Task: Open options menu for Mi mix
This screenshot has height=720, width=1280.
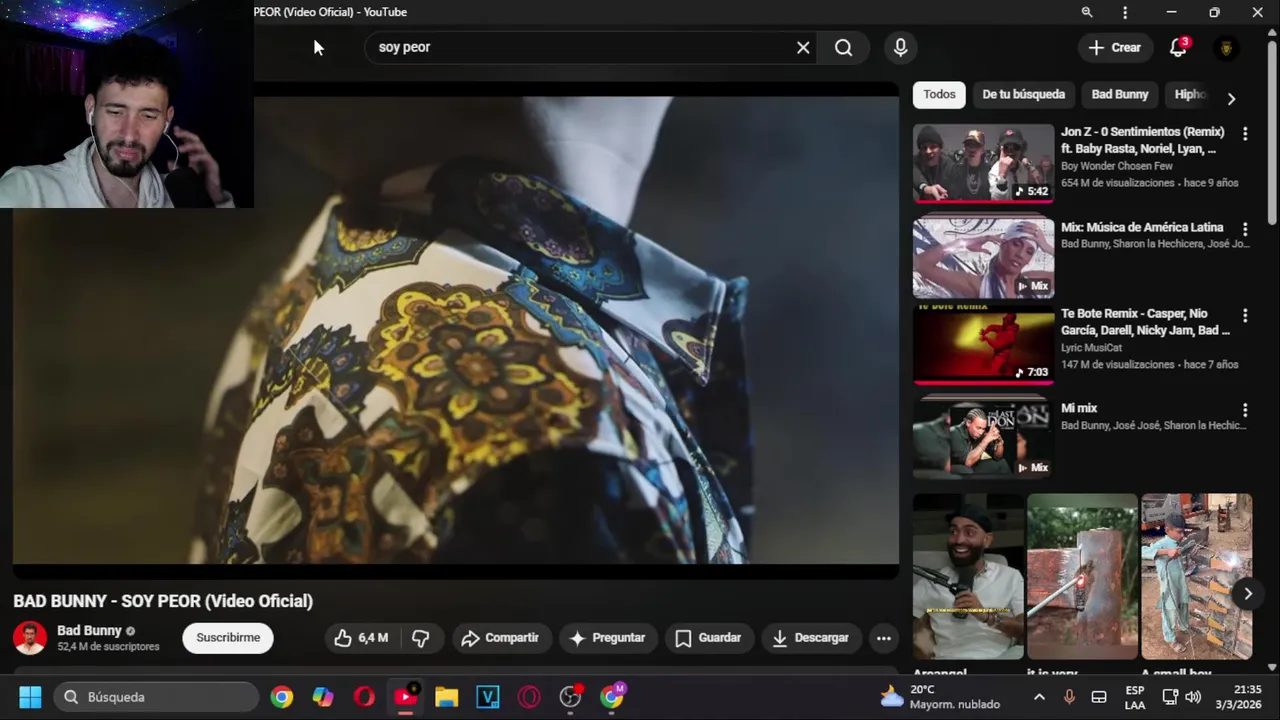Action: [1245, 410]
